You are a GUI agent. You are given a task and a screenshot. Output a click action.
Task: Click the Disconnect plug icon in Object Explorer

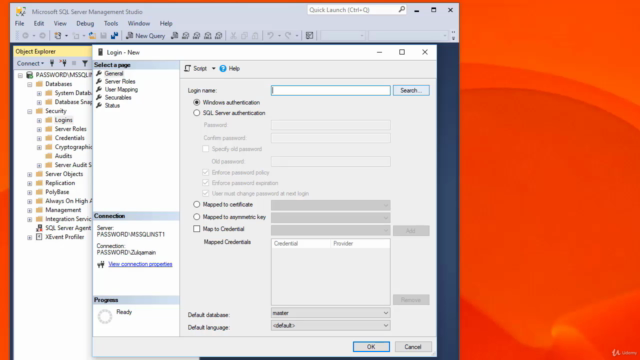point(63,63)
